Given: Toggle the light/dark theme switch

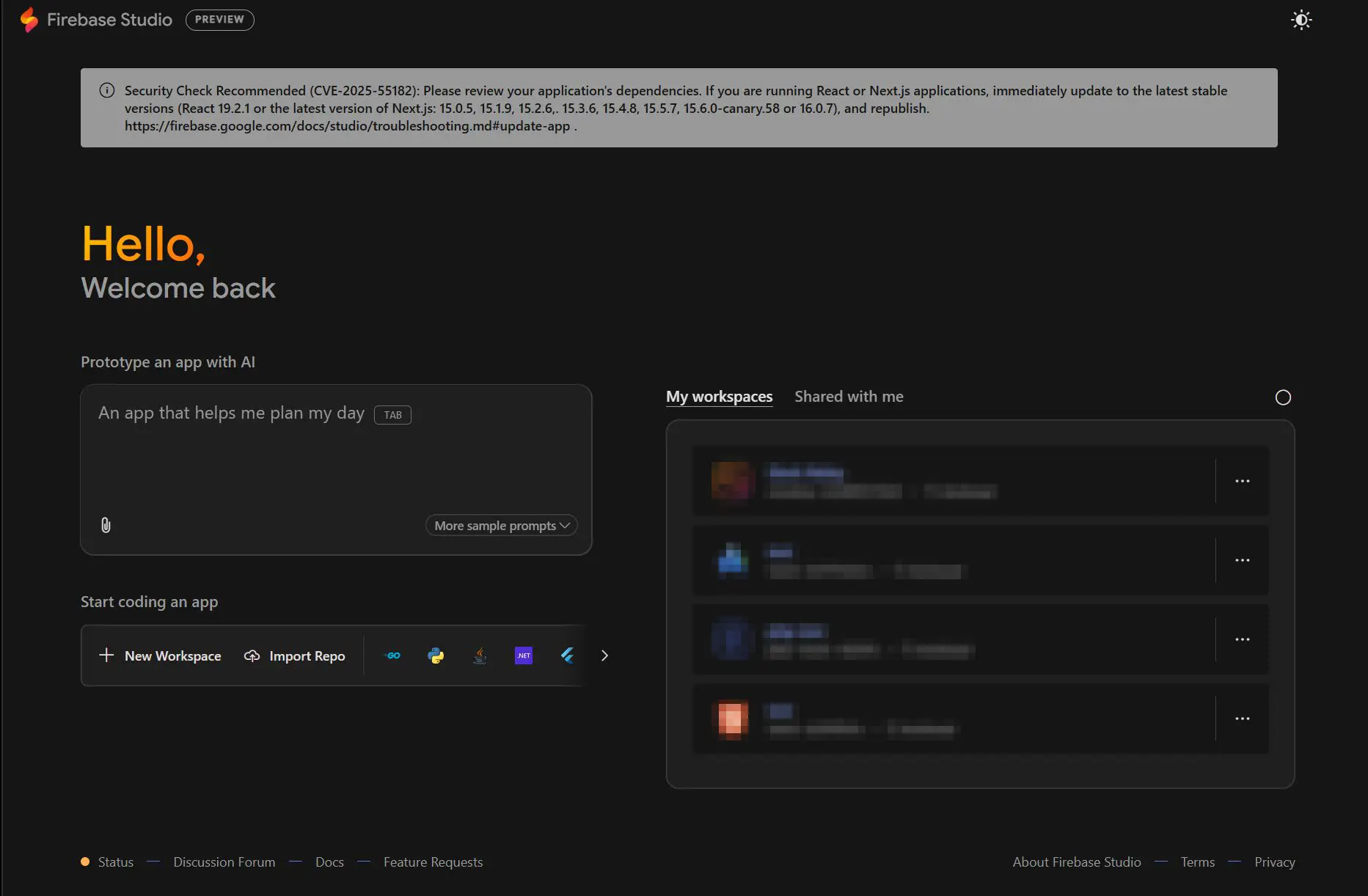Looking at the screenshot, I should (x=1301, y=20).
